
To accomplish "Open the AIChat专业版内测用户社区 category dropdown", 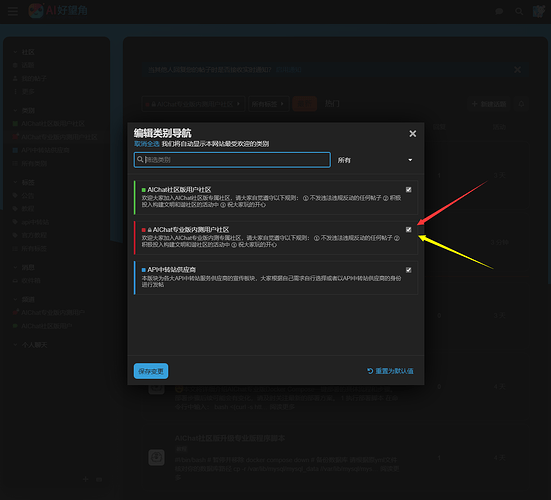I will click(193, 104).
